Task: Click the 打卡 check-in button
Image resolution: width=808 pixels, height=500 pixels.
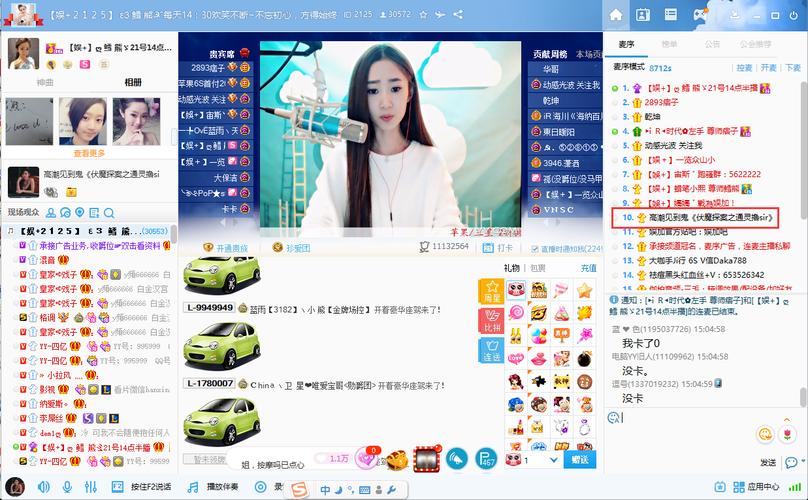Action: tap(497, 248)
